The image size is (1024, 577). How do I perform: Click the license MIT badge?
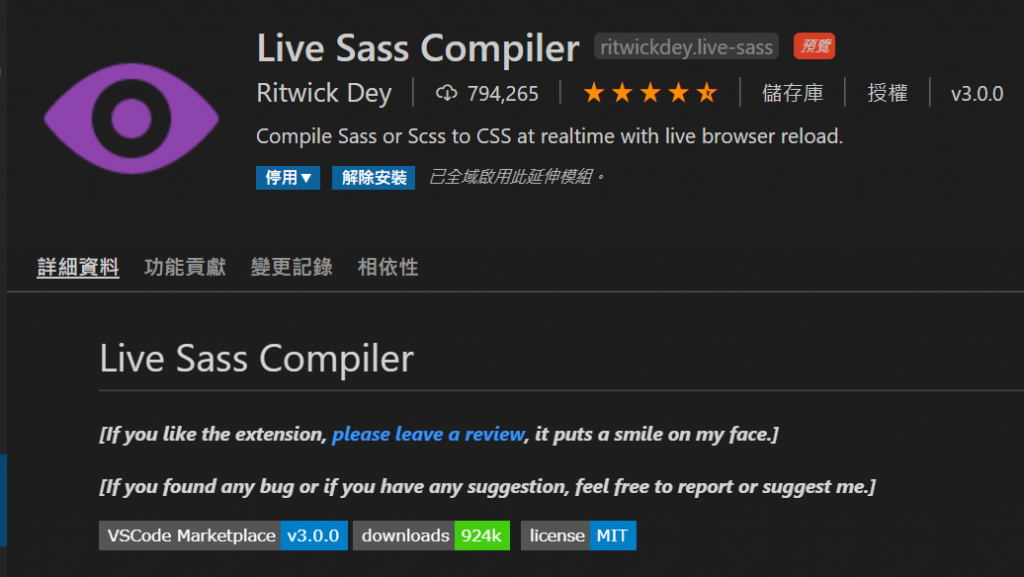(579, 535)
